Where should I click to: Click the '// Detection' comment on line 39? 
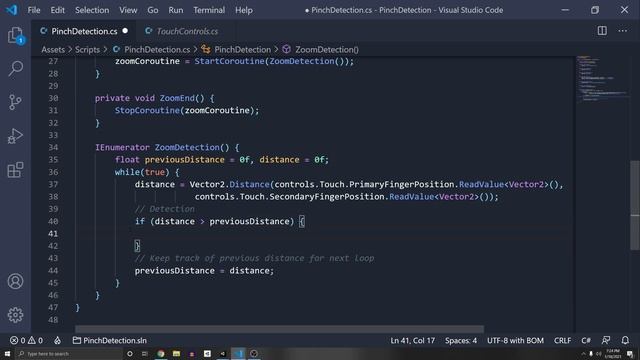click(165, 209)
